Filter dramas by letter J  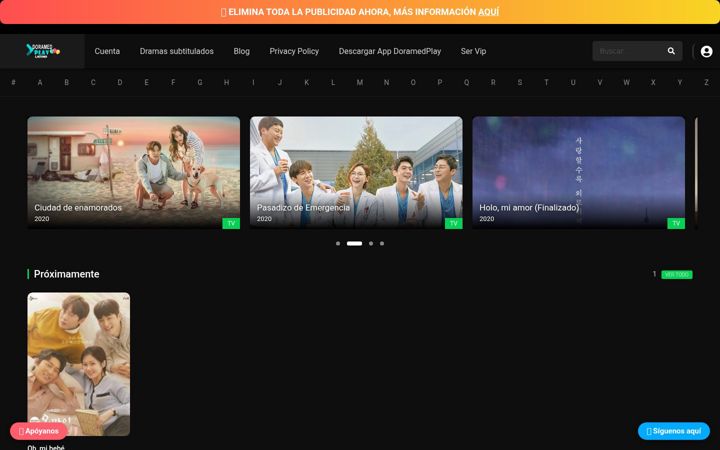coord(280,83)
